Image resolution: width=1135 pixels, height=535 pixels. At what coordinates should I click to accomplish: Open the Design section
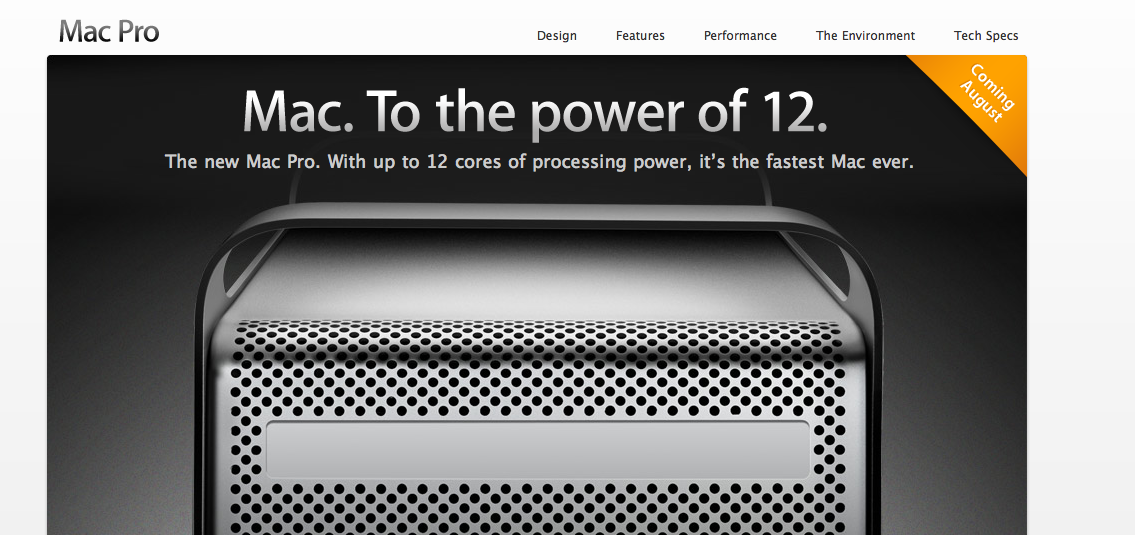pos(557,35)
